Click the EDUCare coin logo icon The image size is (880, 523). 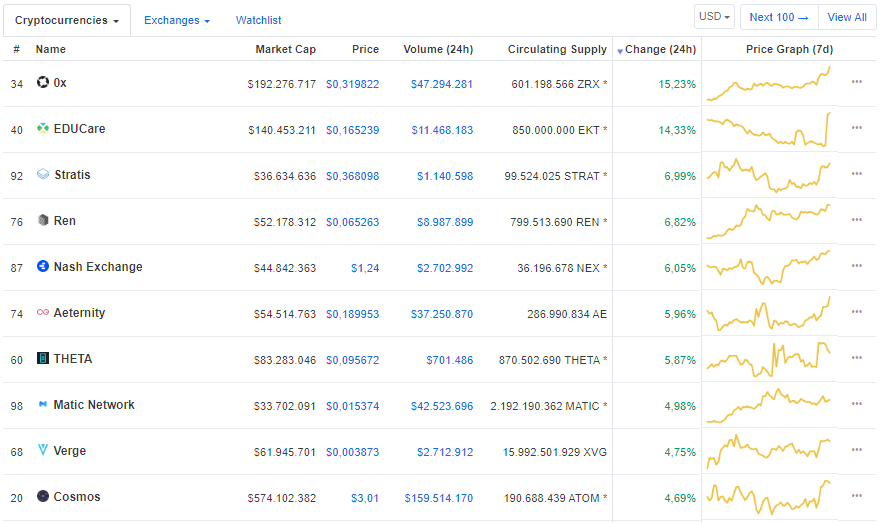[x=43, y=129]
